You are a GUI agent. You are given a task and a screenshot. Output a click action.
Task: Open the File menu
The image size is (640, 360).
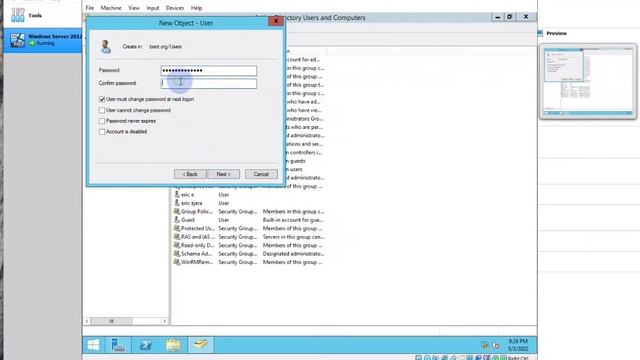(89, 8)
